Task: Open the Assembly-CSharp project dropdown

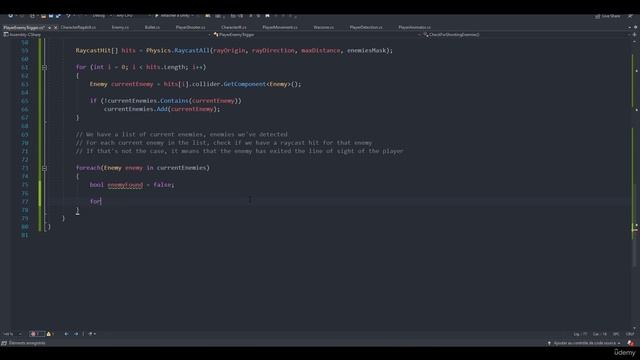Action: (x=108, y=35)
